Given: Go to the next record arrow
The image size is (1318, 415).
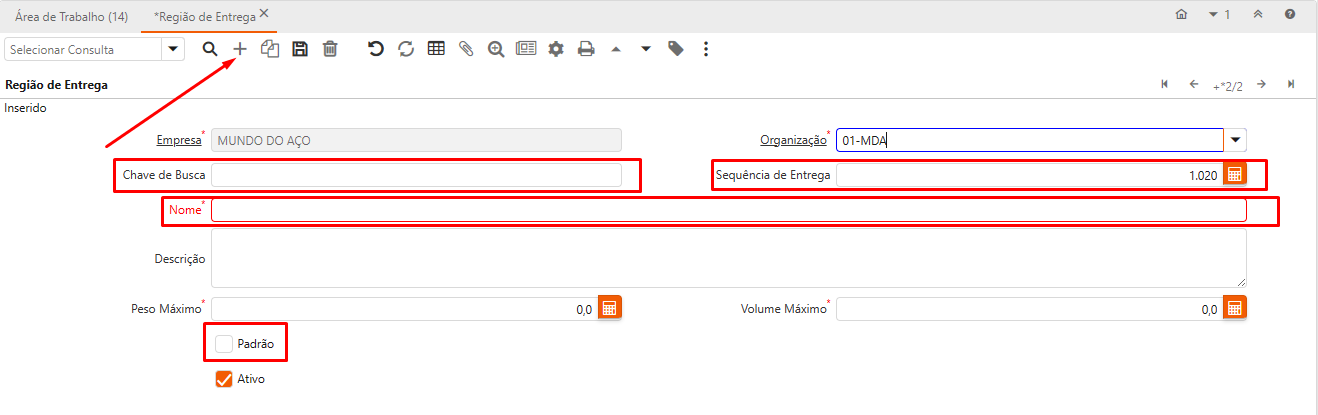Looking at the screenshot, I should pos(1262,85).
